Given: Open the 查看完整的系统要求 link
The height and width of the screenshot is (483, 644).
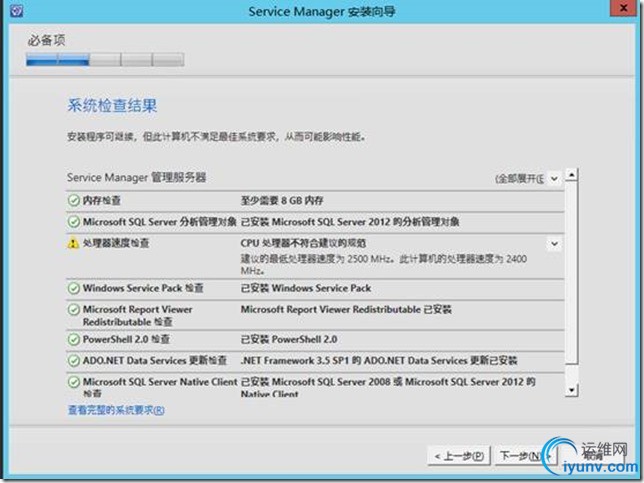Looking at the screenshot, I should pyautogui.click(x=116, y=410).
